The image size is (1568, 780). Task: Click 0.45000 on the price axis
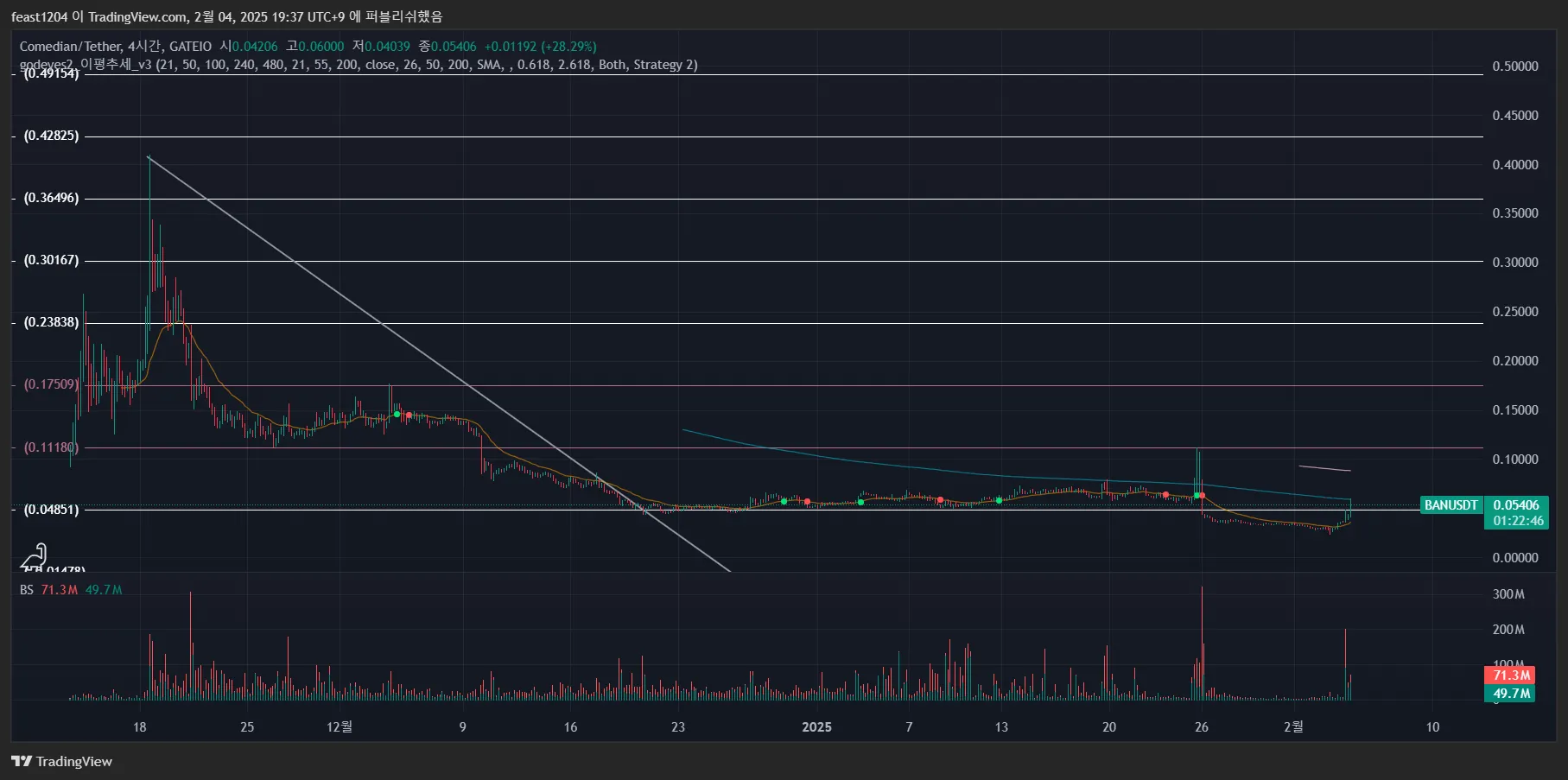[x=1515, y=116]
